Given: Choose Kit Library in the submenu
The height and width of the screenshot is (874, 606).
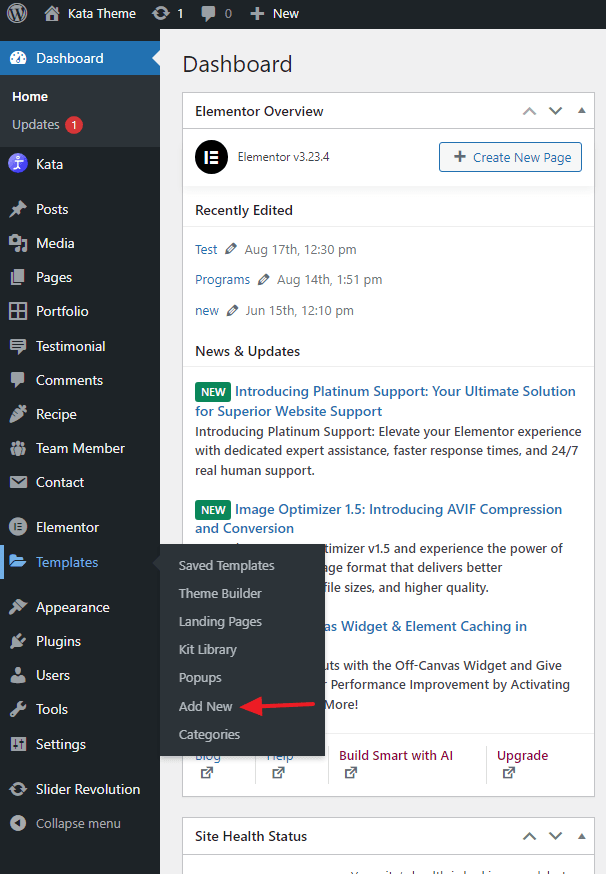Looking at the screenshot, I should coord(207,649).
